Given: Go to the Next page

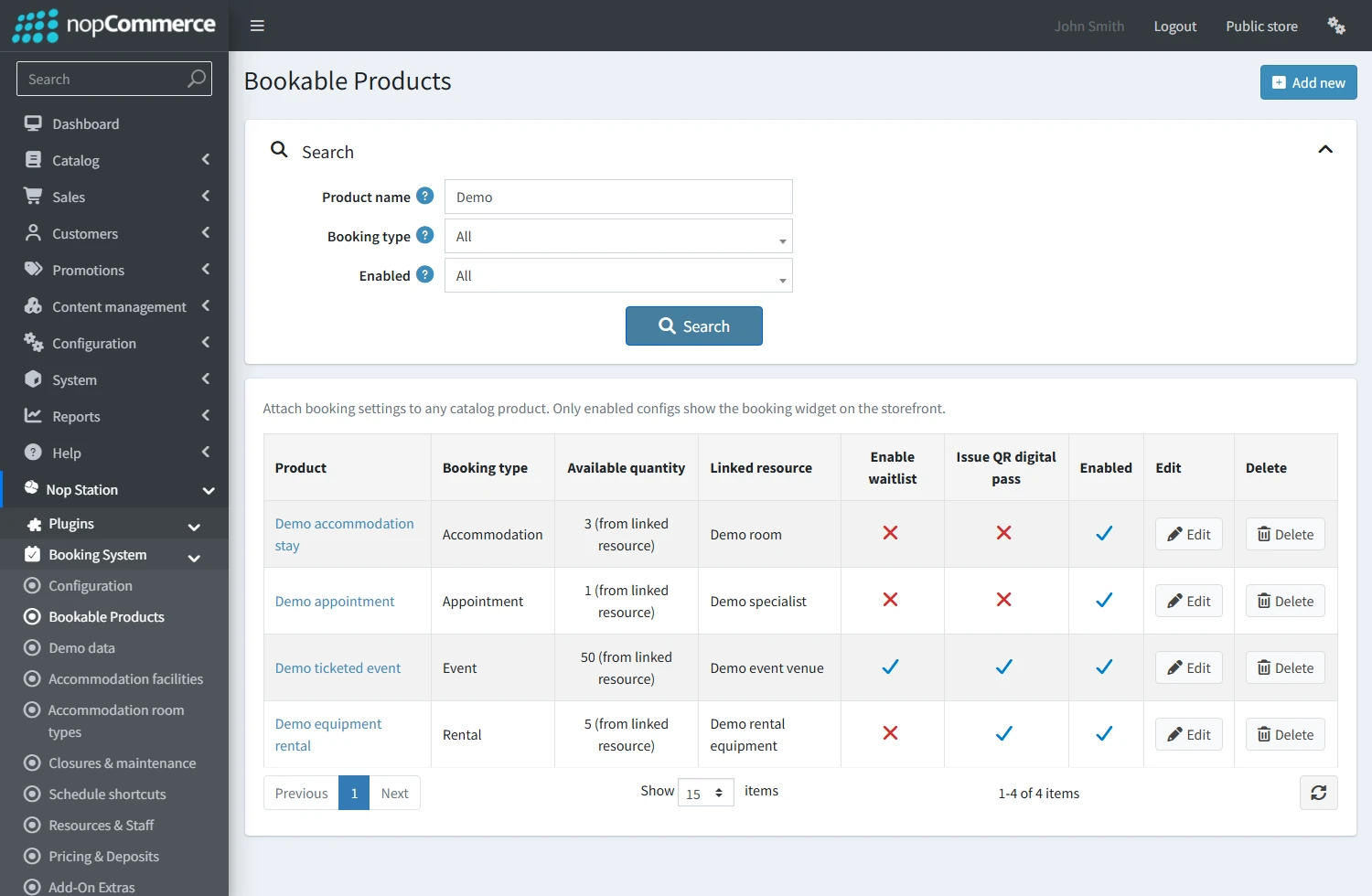Looking at the screenshot, I should 394,793.
